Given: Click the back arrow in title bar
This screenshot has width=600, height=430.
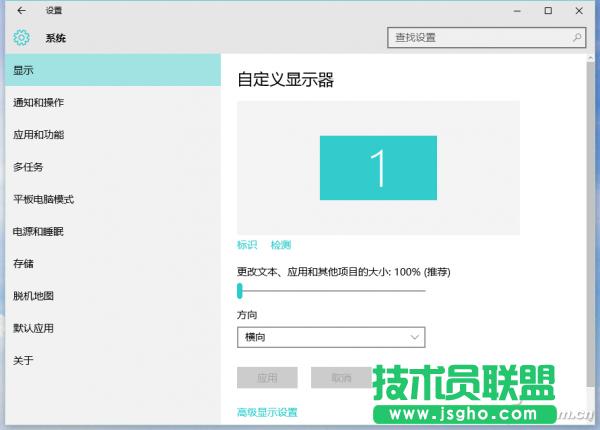Looking at the screenshot, I should 22,11.
